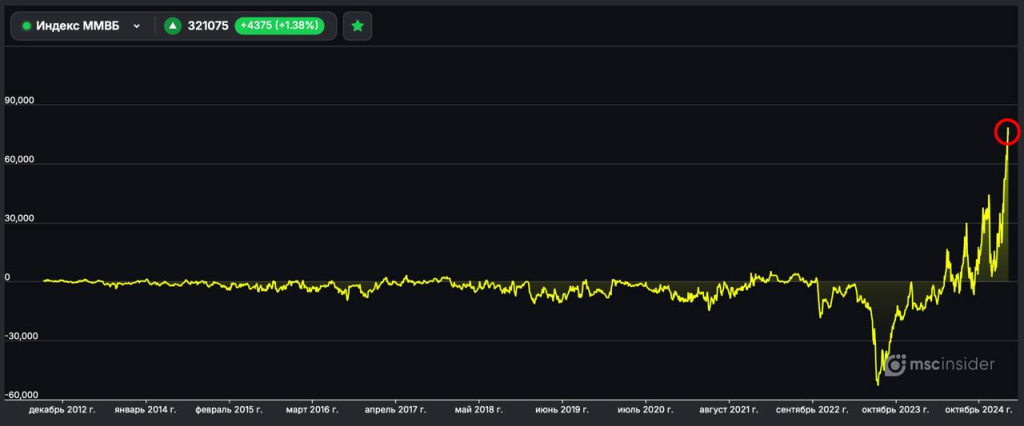Click the 30,000 y-axis label
Viewport: 1024px width, 426px height.
(18, 219)
